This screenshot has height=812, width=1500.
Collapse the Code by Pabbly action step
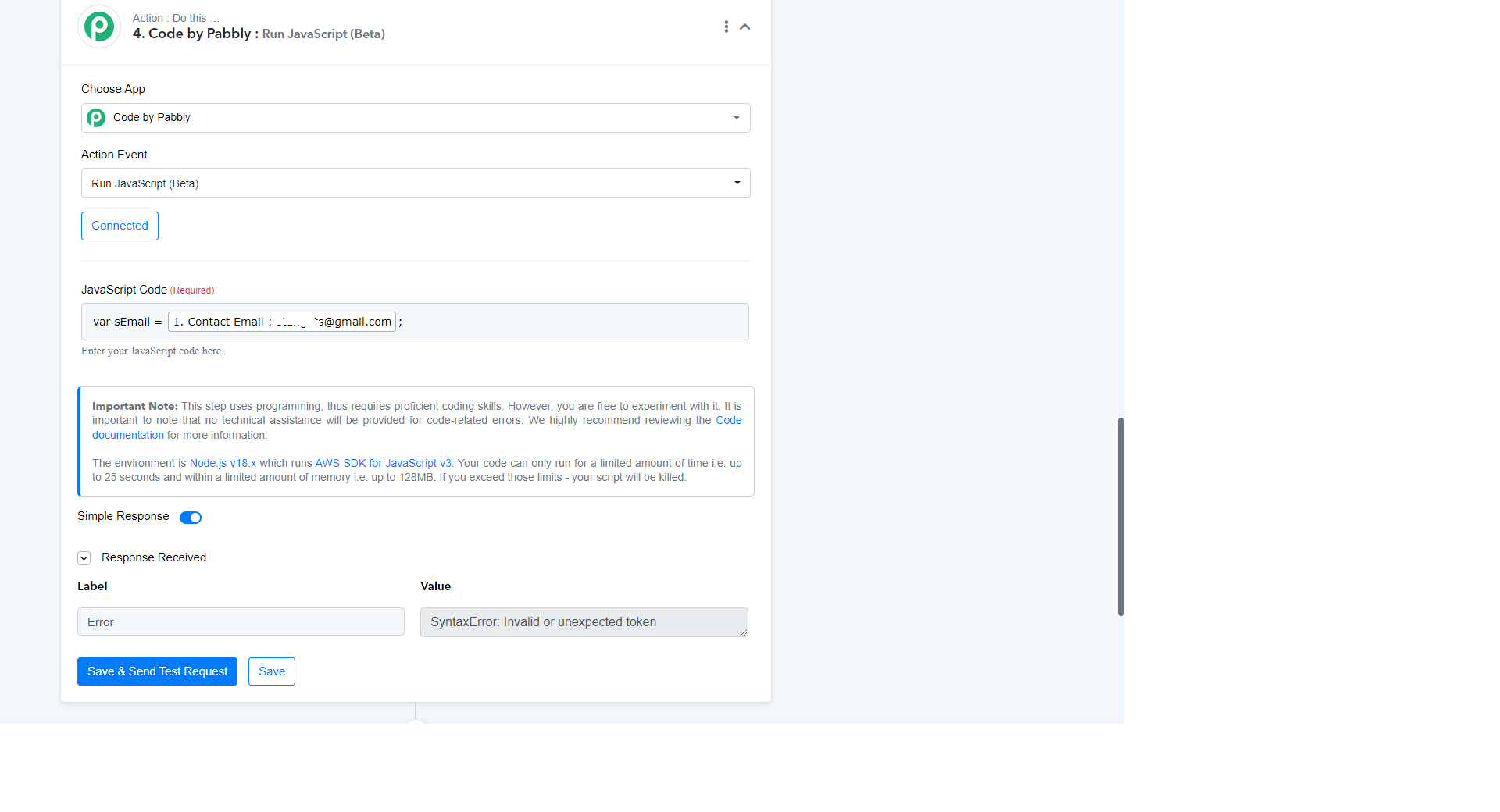pos(745,27)
